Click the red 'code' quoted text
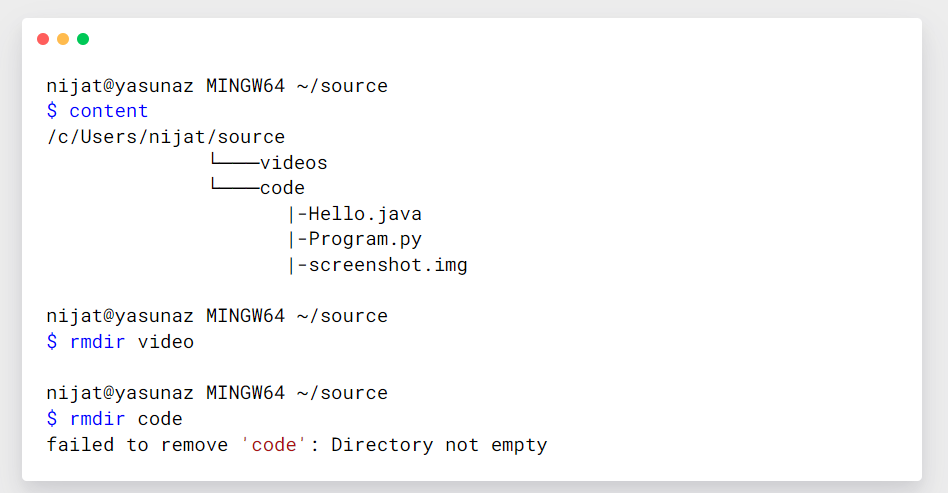 (274, 445)
